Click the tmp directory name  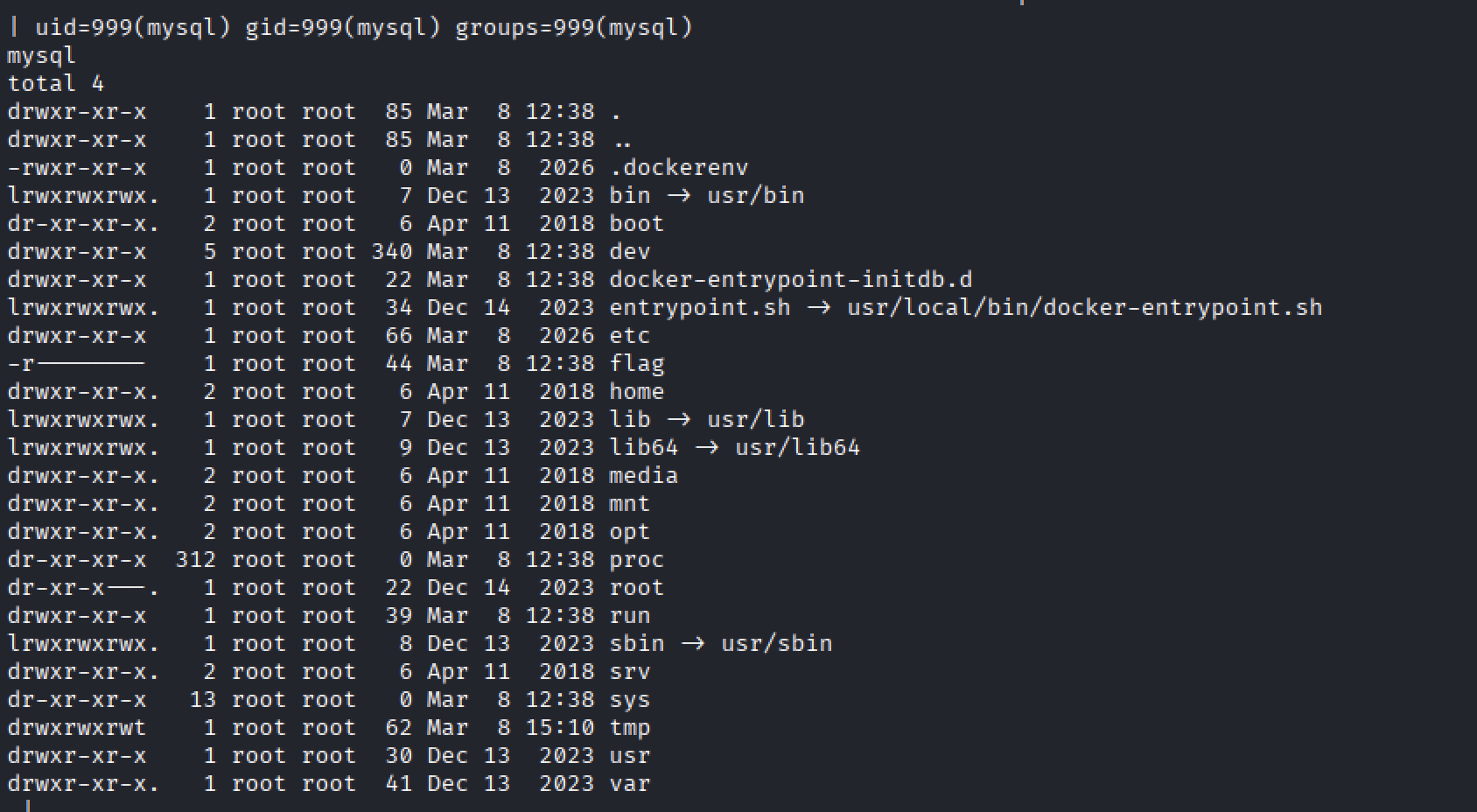[629, 727]
